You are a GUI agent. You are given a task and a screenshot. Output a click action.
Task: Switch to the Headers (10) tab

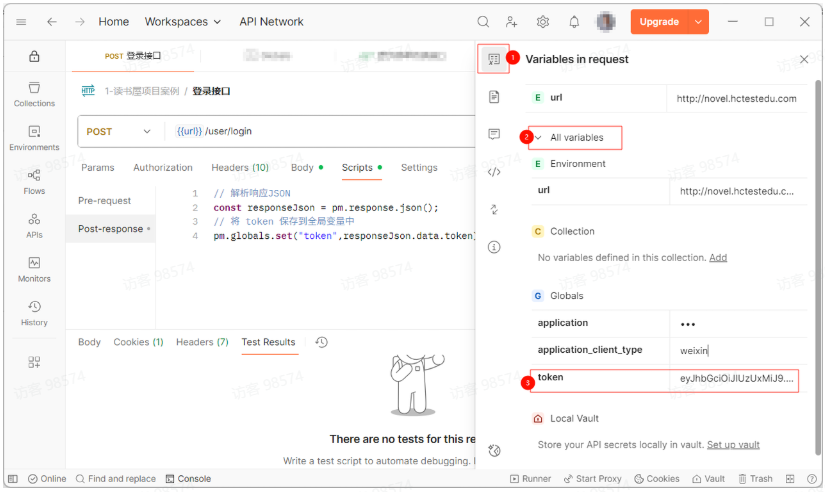[x=240, y=167]
